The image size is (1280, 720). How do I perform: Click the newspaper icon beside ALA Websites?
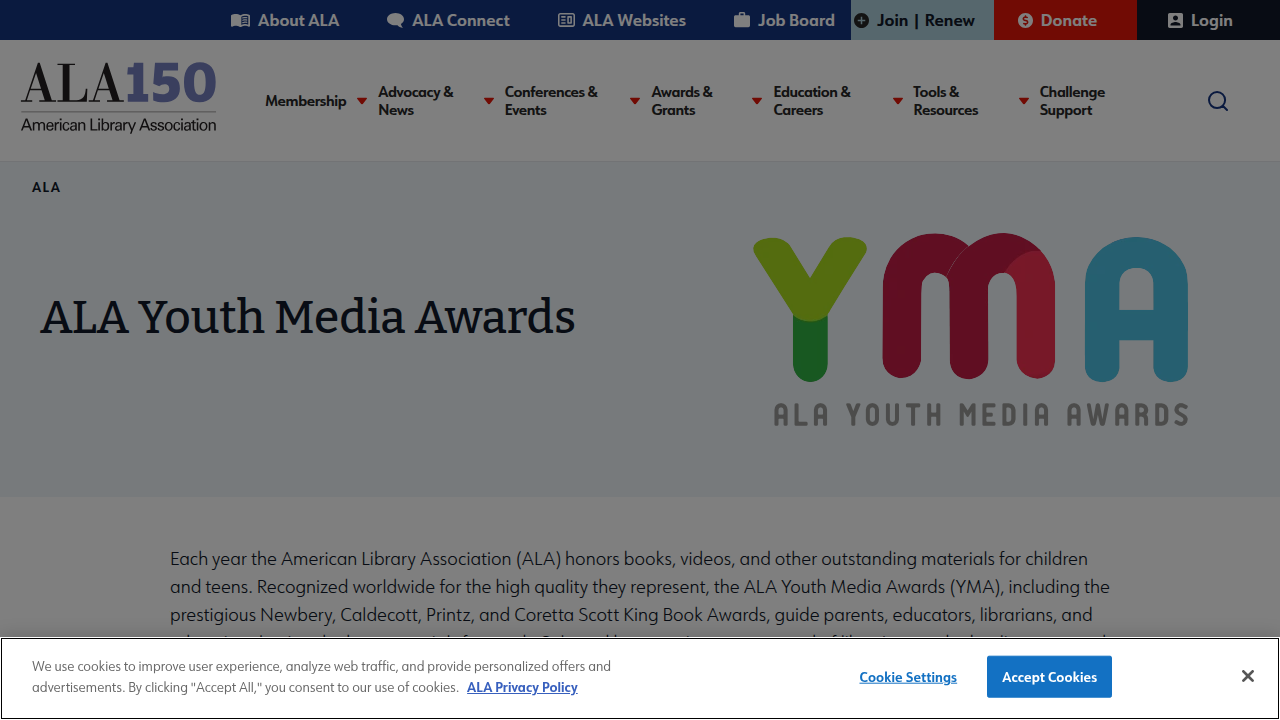point(566,20)
